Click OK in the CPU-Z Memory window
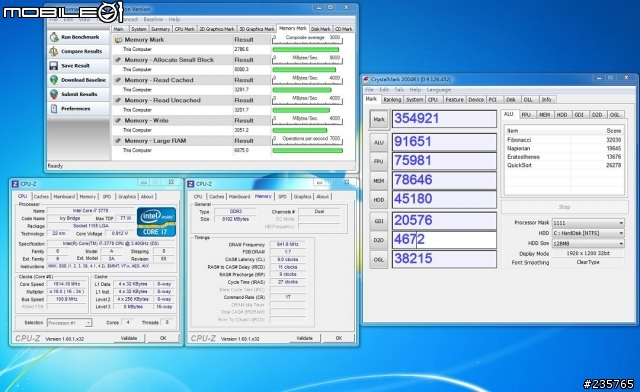The image size is (640, 392). point(338,338)
